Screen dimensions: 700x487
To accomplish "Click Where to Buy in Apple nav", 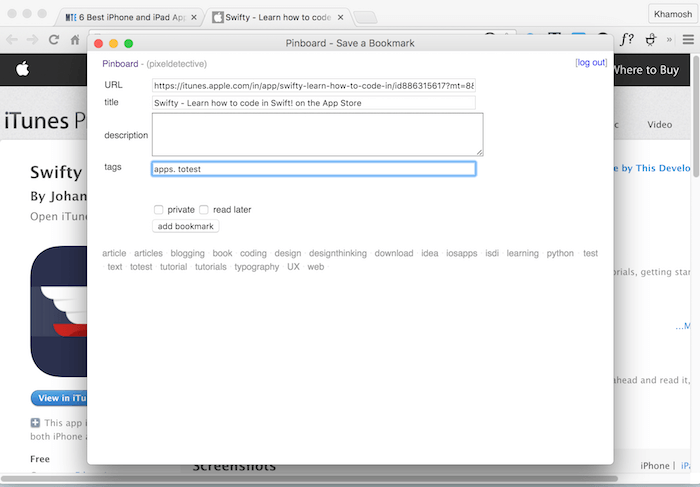I will (647, 70).
